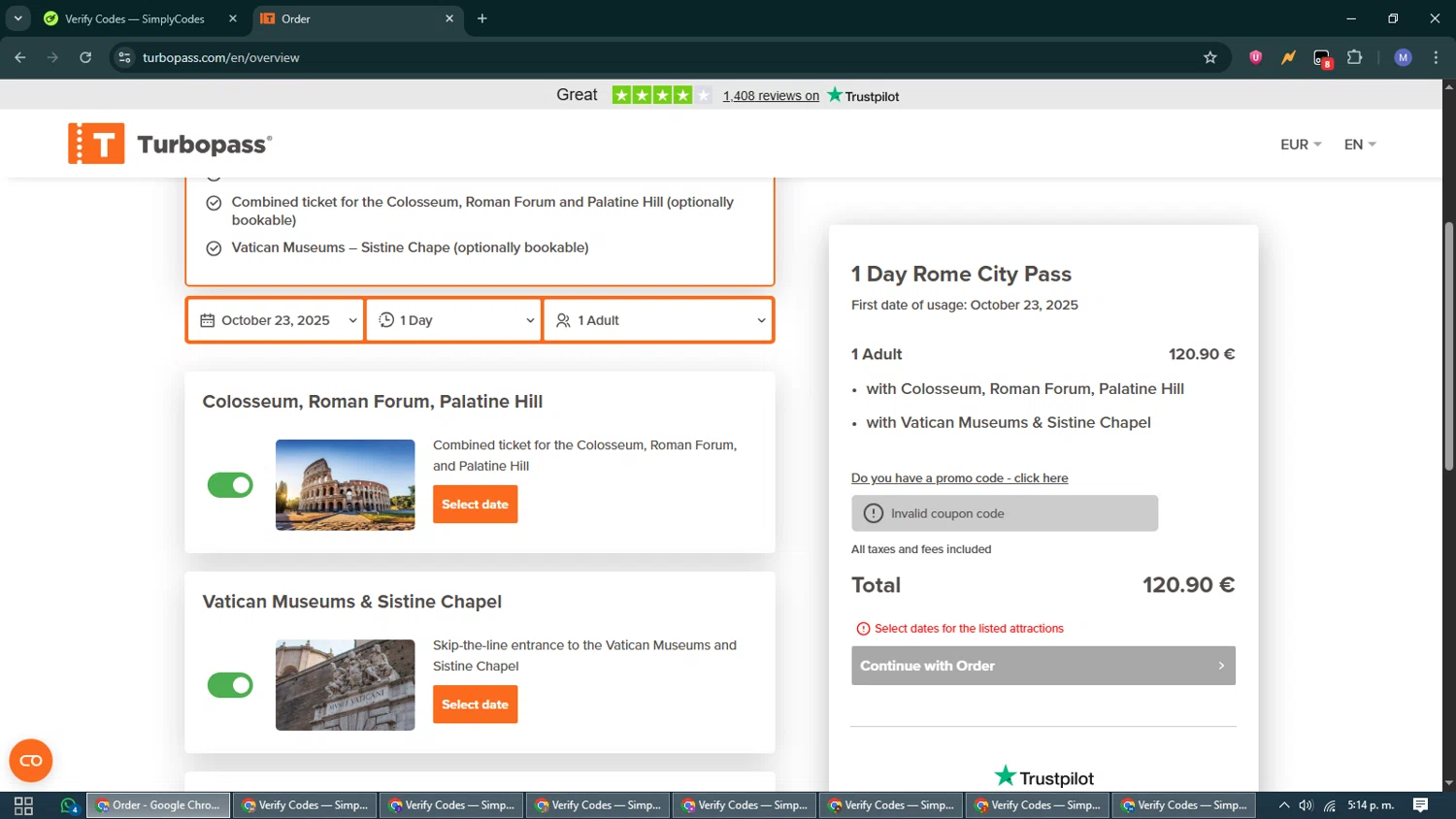Open Order - Google Chrome taskbar item
This screenshot has width=1456, height=819.
158,805
